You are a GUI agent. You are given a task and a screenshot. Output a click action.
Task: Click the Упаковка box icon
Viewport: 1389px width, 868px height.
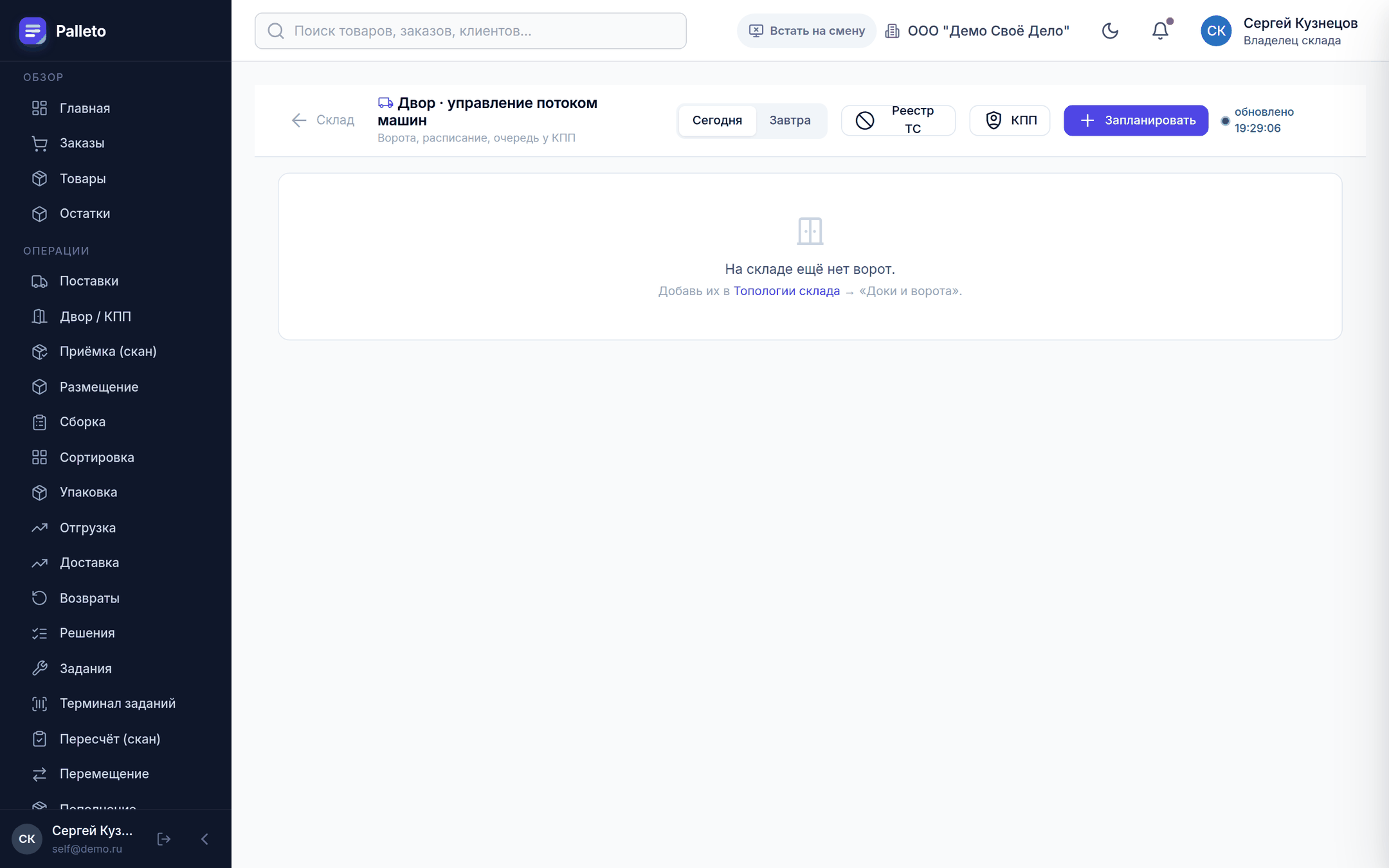(x=40, y=492)
